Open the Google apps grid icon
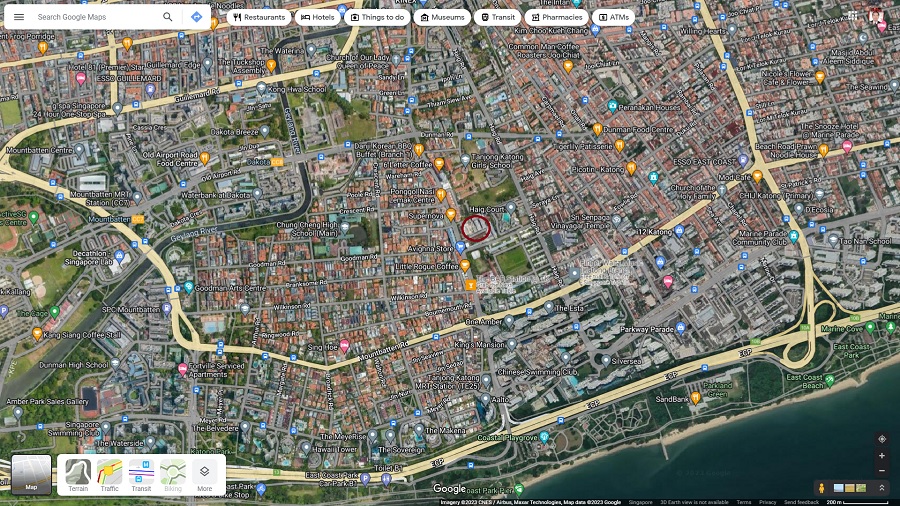The image size is (900, 506). click(852, 17)
